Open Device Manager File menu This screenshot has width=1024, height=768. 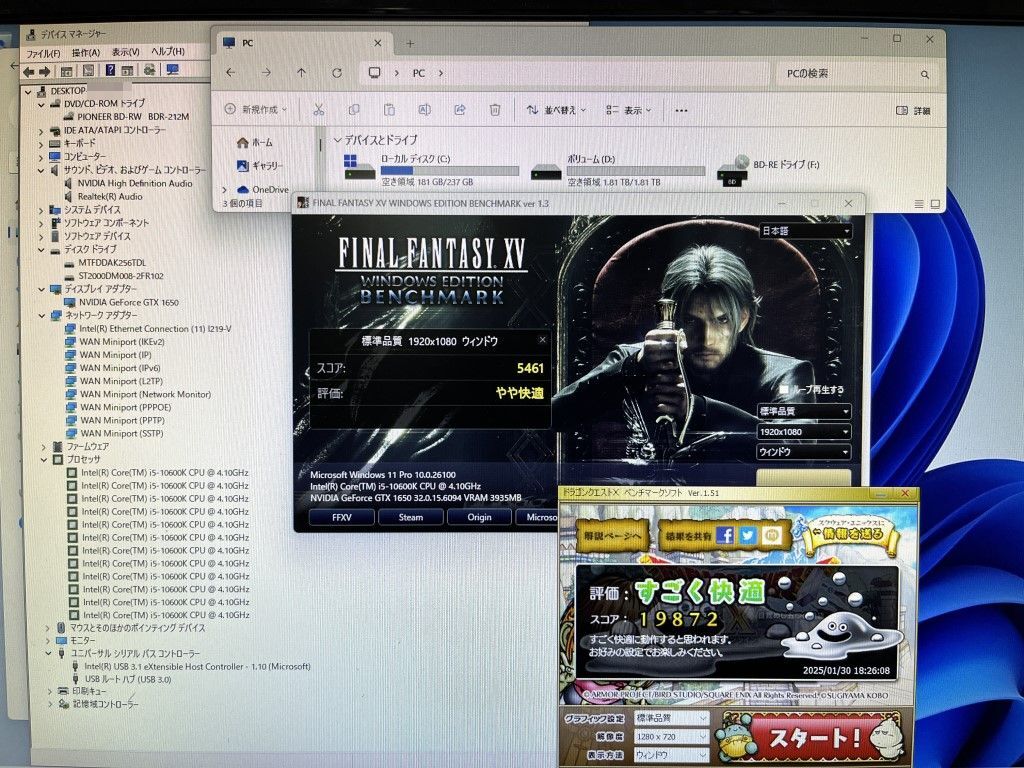pyautogui.click(x=43, y=53)
